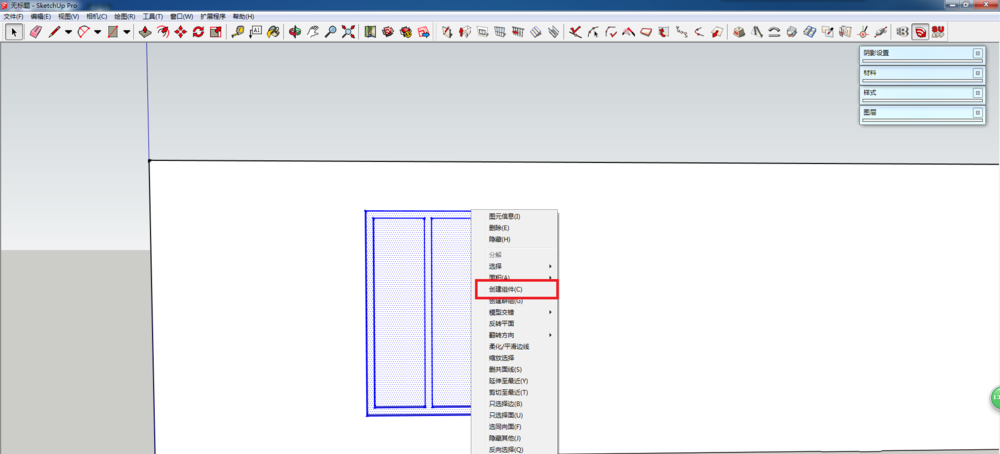Viewport: 1000px width, 454px height.
Task: Select the pink Eraser tool
Action: 35,32
